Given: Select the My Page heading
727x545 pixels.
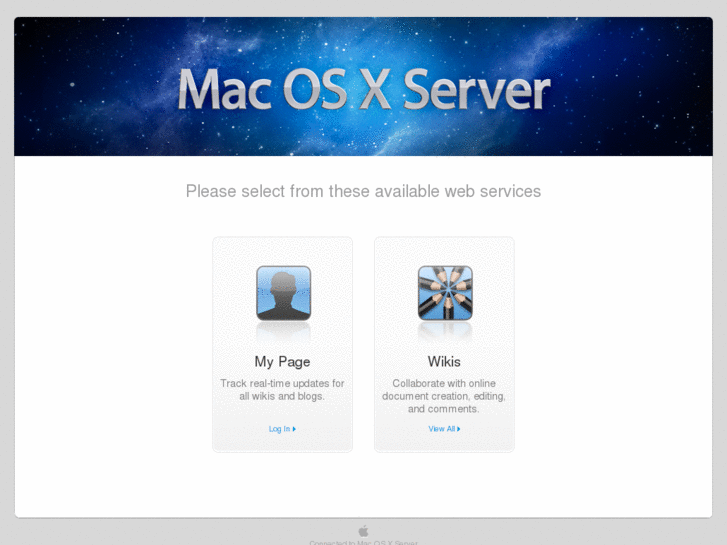Looking at the screenshot, I should pos(282,362).
